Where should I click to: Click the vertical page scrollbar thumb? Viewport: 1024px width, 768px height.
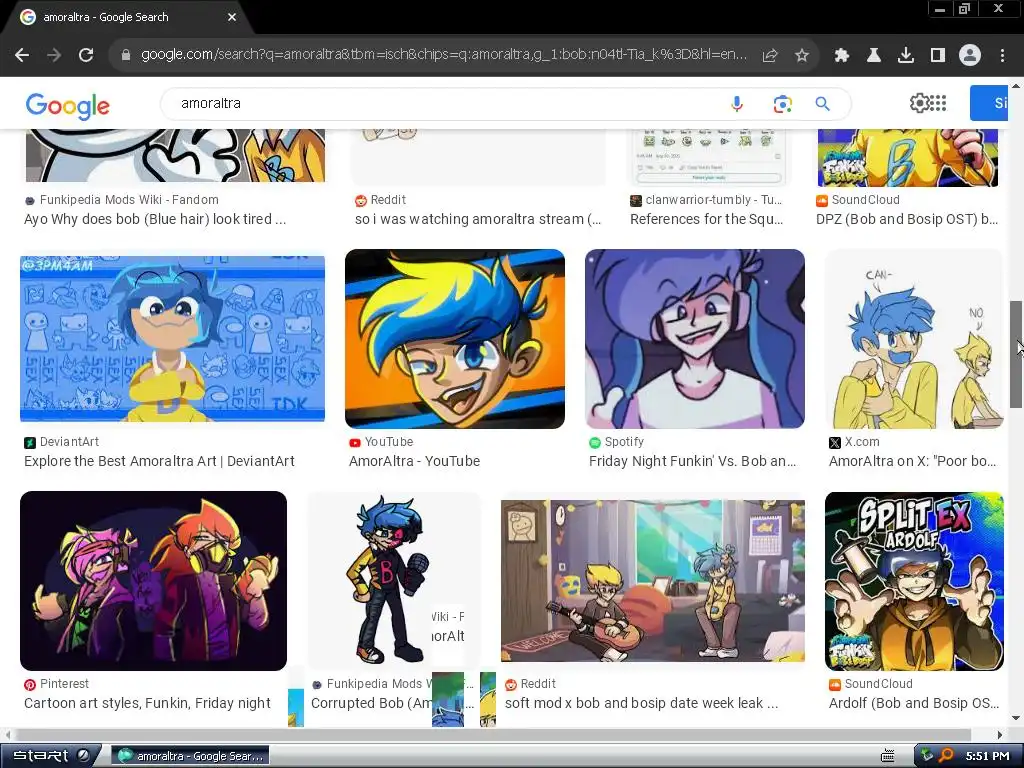pyautogui.click(x=1016, y=355)
